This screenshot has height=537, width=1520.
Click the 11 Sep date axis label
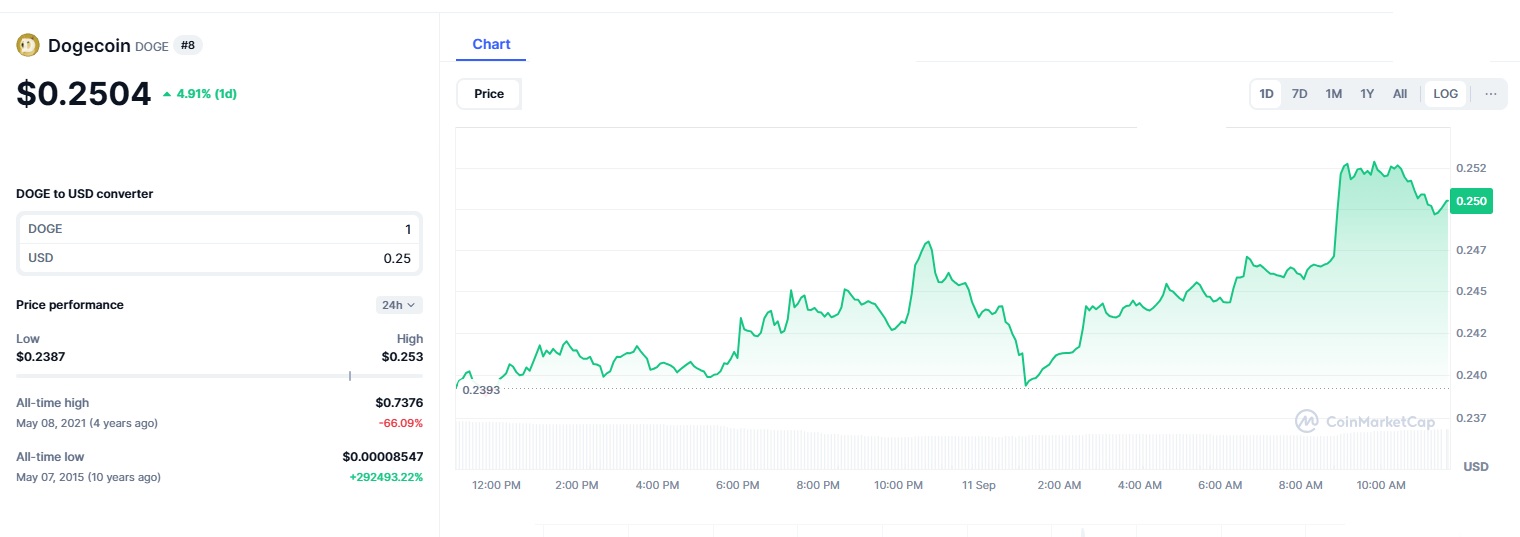click(x=979, y=485)
